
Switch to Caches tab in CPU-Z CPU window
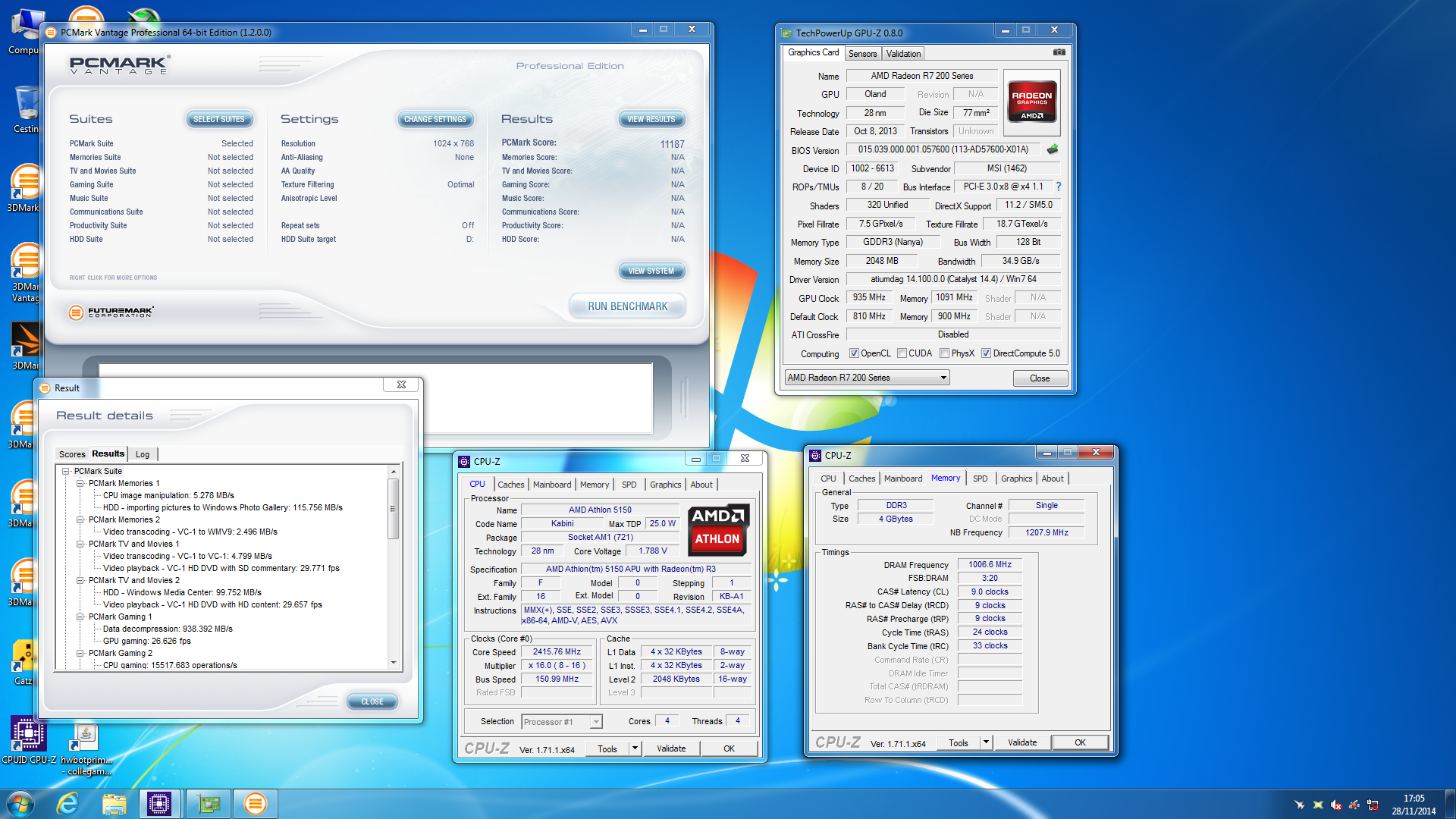click(510, 485)
